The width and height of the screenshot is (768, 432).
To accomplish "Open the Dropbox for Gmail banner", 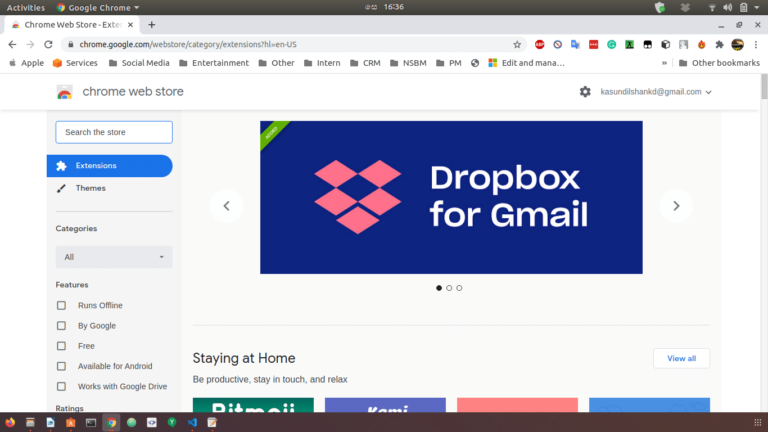I will (451, 197).
